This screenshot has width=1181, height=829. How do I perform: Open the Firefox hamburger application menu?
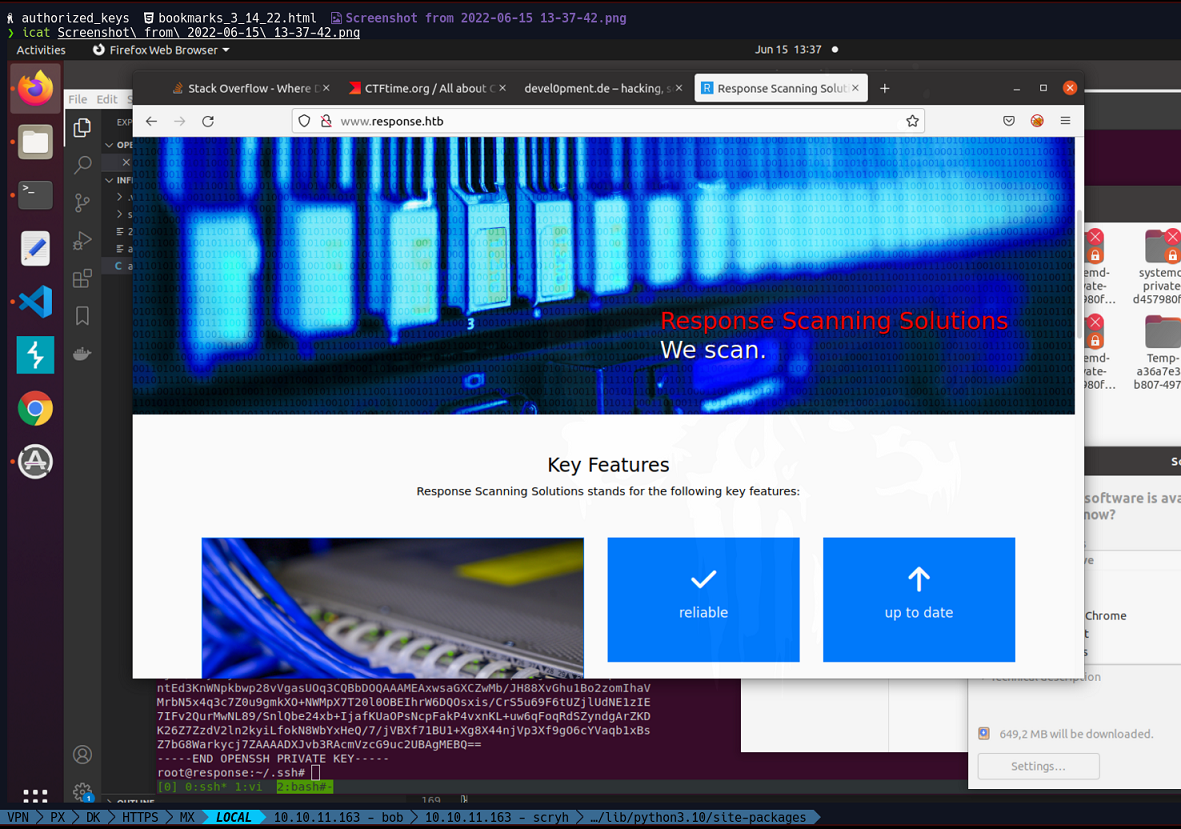coord(1065,121)
